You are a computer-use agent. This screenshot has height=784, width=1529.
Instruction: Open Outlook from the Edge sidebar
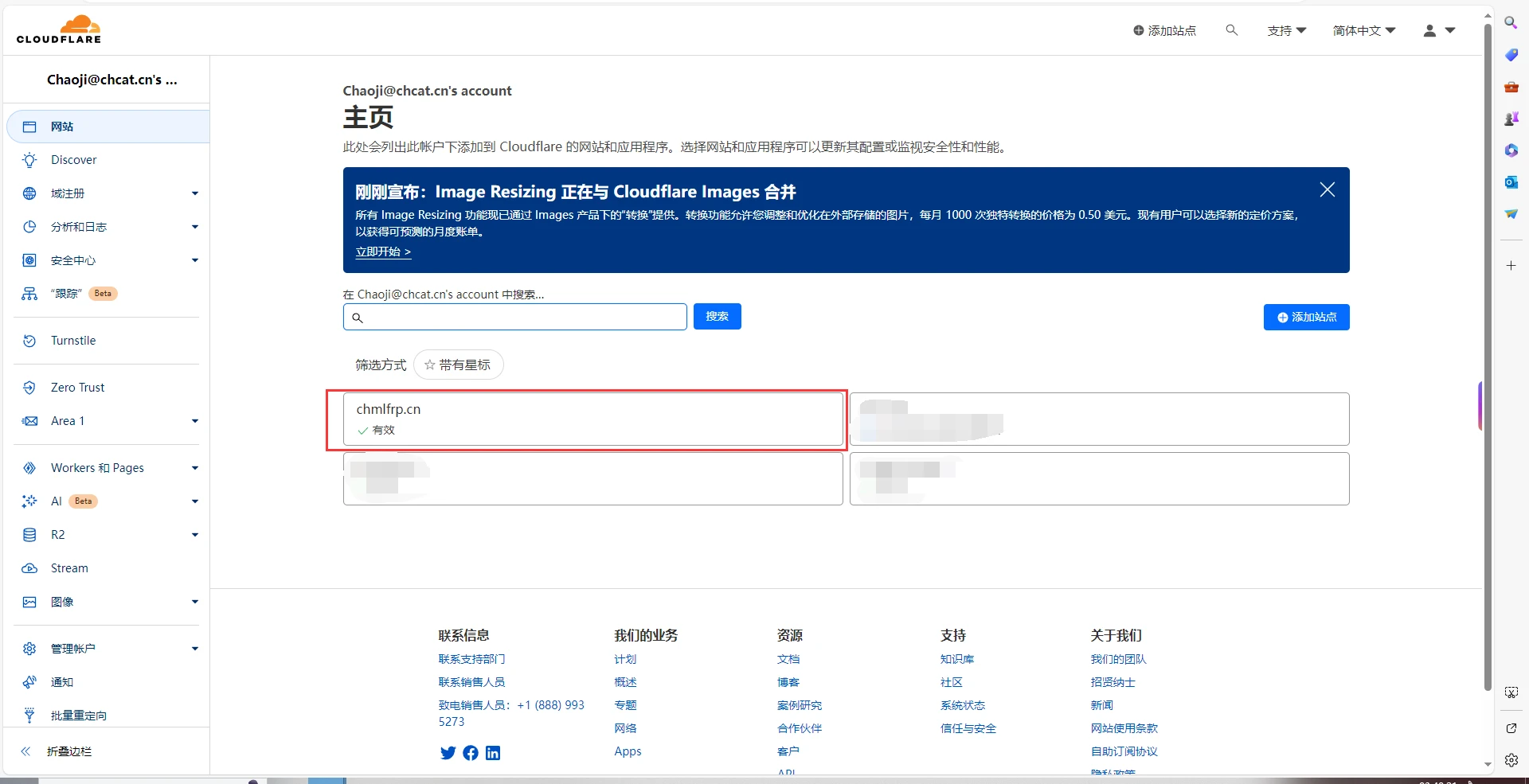coord(1511,182)
